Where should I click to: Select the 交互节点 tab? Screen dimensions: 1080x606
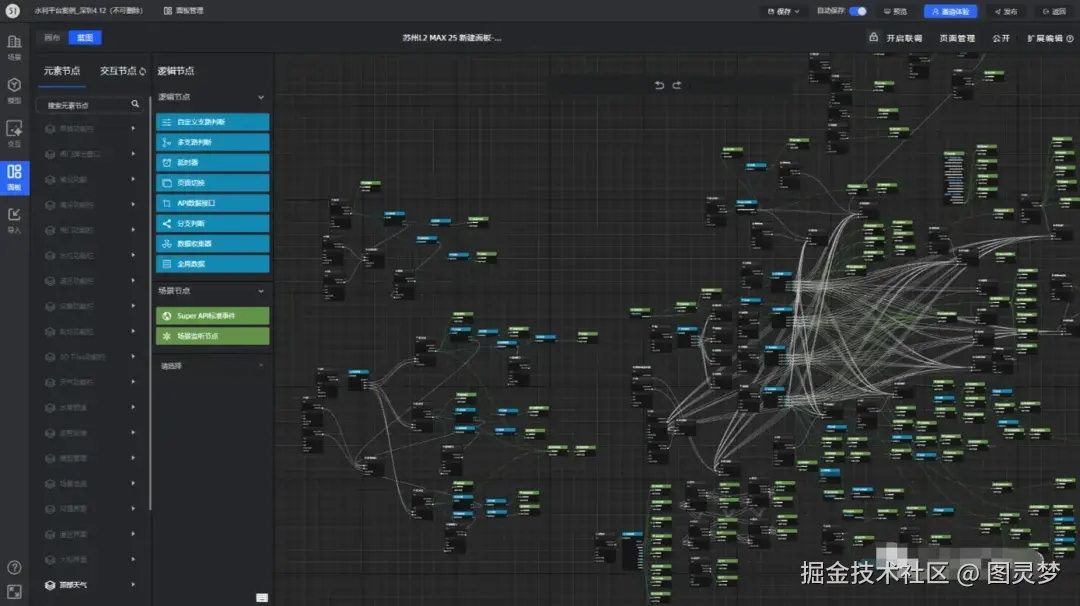pos(118,71)
